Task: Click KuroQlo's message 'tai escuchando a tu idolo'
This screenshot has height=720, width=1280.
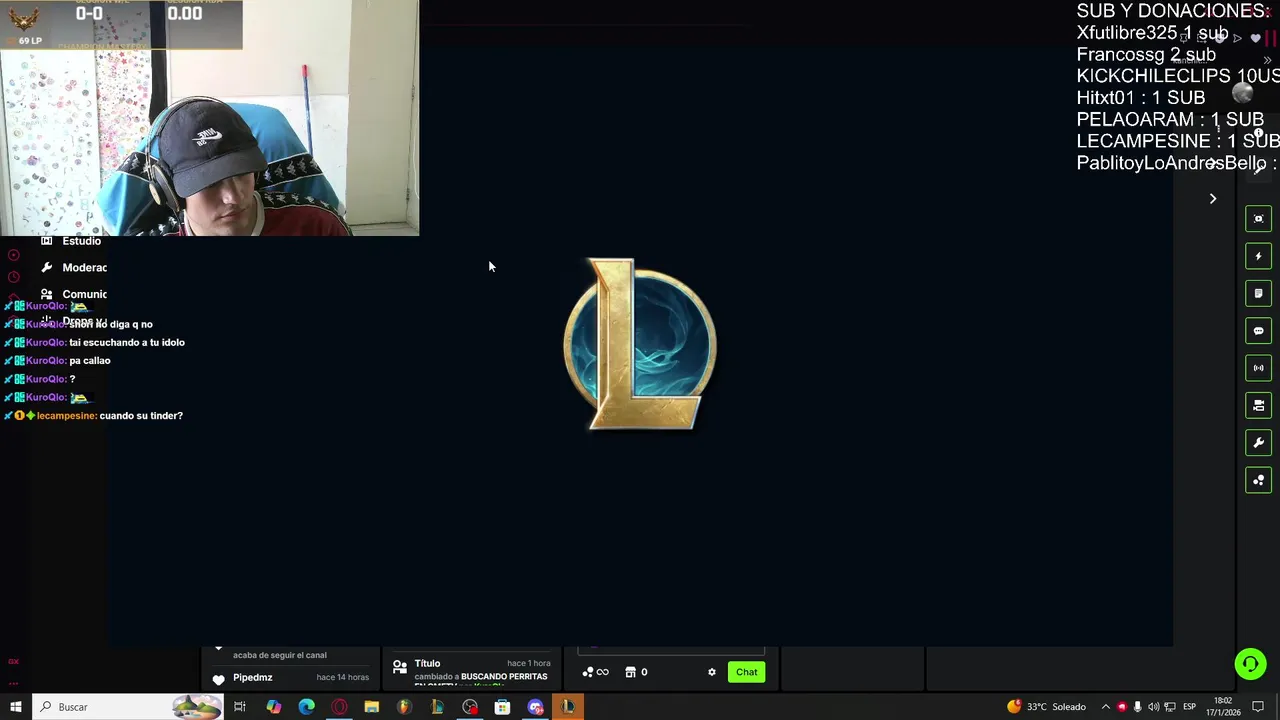Action: pos(127,342)
